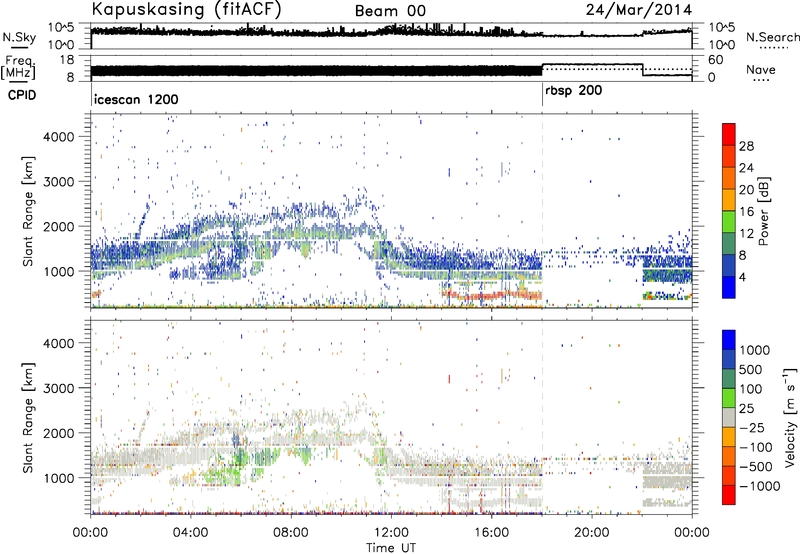Click the '60' Nave axis tick
This screenshot has height=554, width=800.
tap(716, 60)
